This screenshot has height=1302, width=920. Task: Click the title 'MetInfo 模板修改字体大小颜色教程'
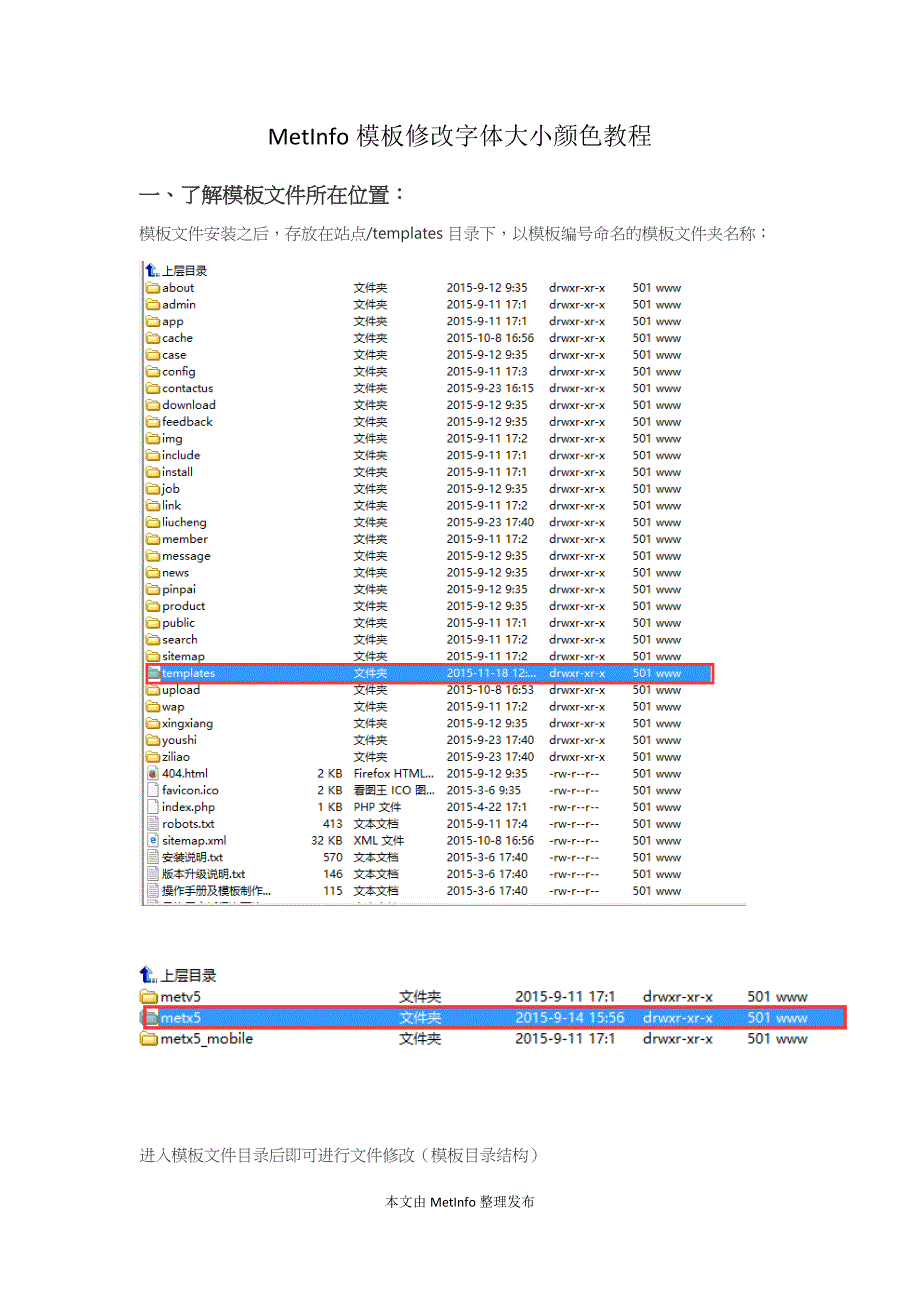[460, 136]
